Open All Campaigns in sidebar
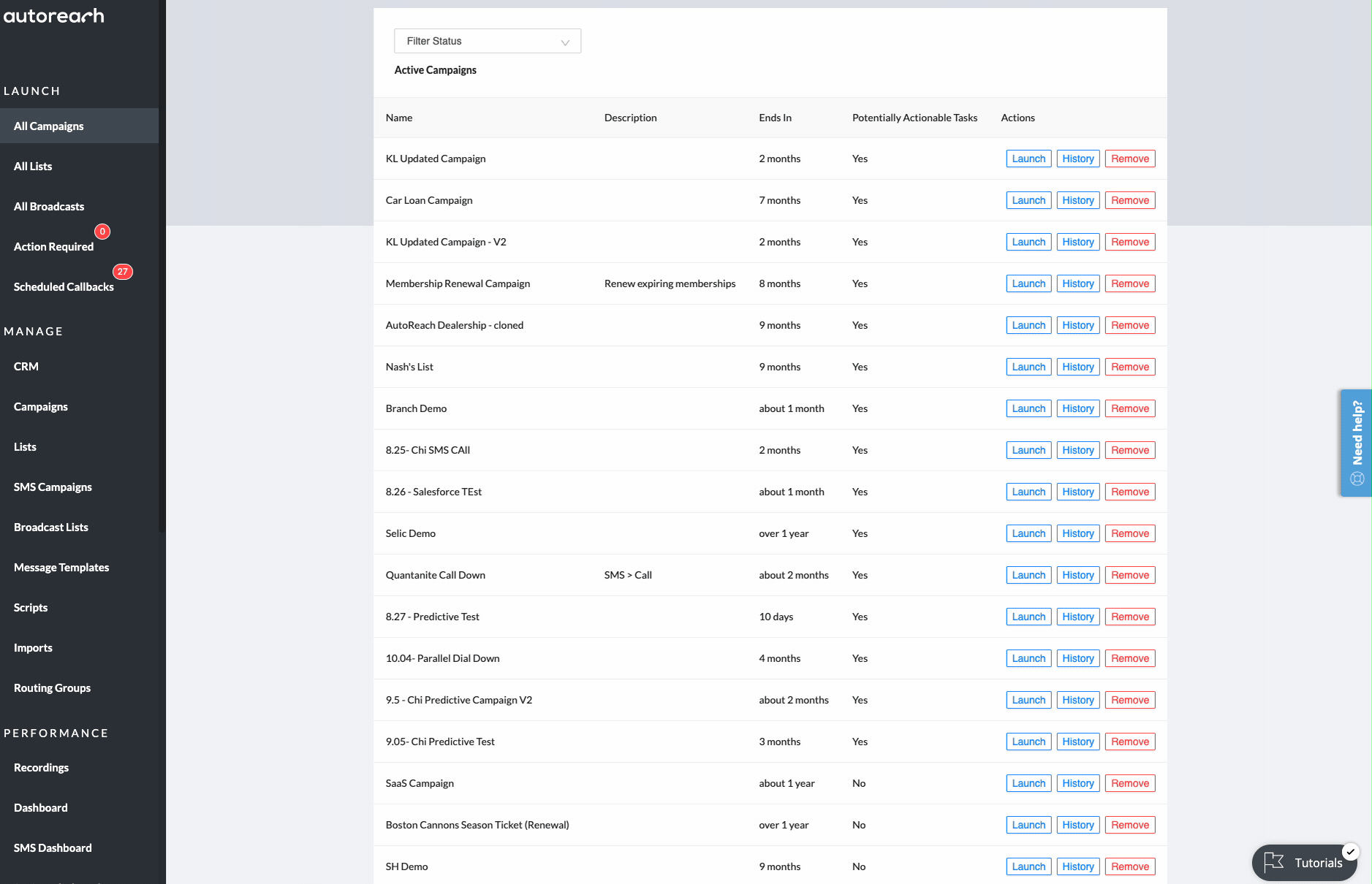Screen dimensions: 1372x884 tap(49, 126)
